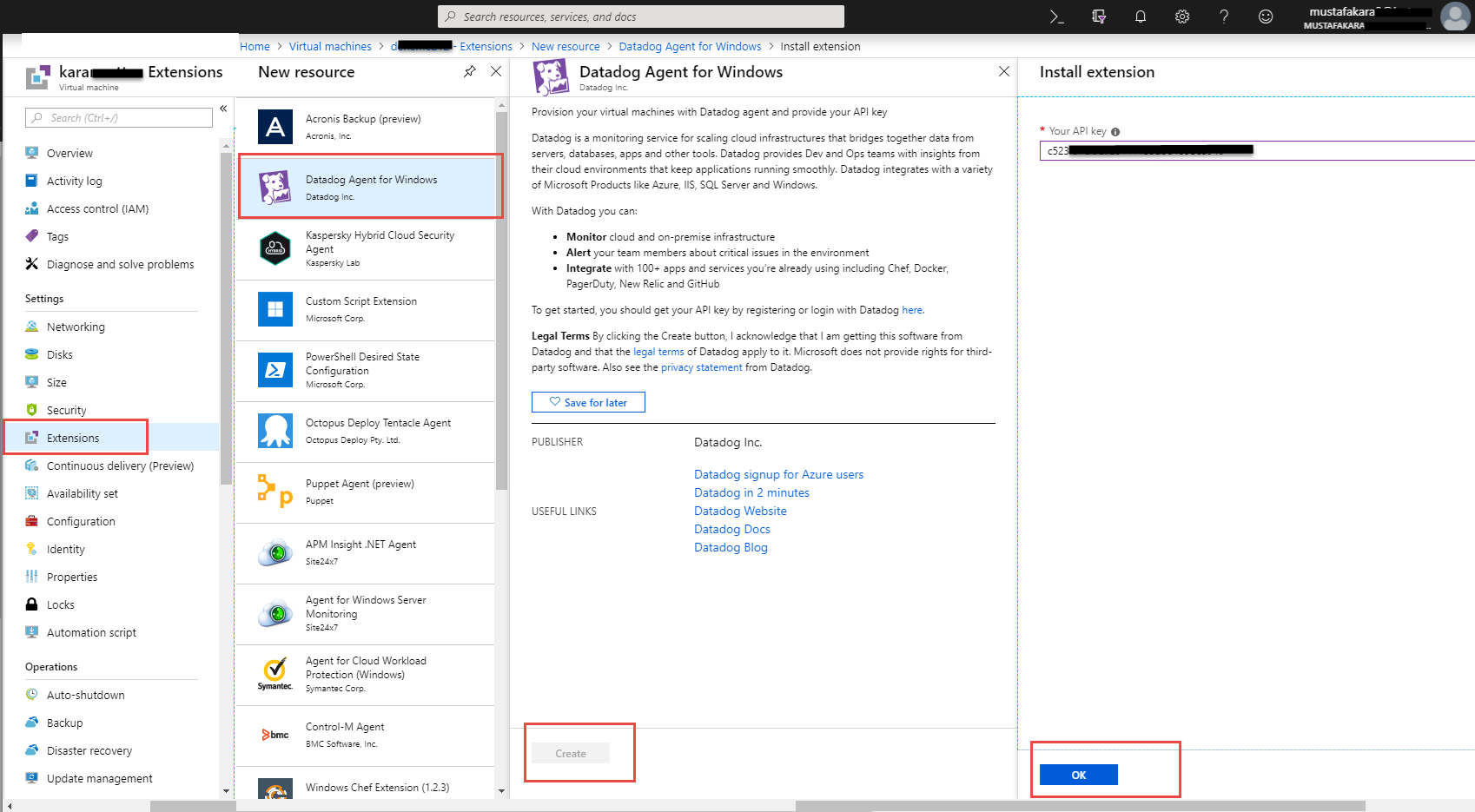
Task: Open Auto-shutdown in Operations
Action: [x=85, y=695]
